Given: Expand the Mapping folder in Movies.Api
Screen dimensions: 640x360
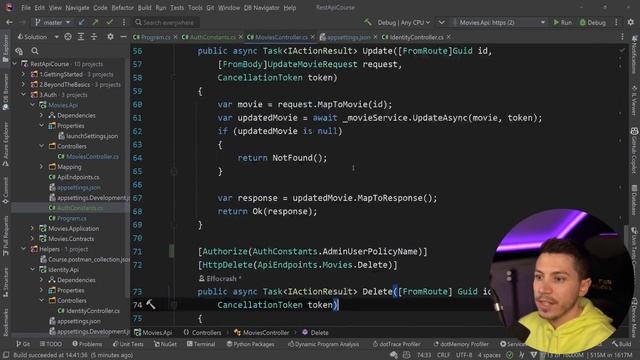Looking at the screenshot, I should [x=41, y=167].
